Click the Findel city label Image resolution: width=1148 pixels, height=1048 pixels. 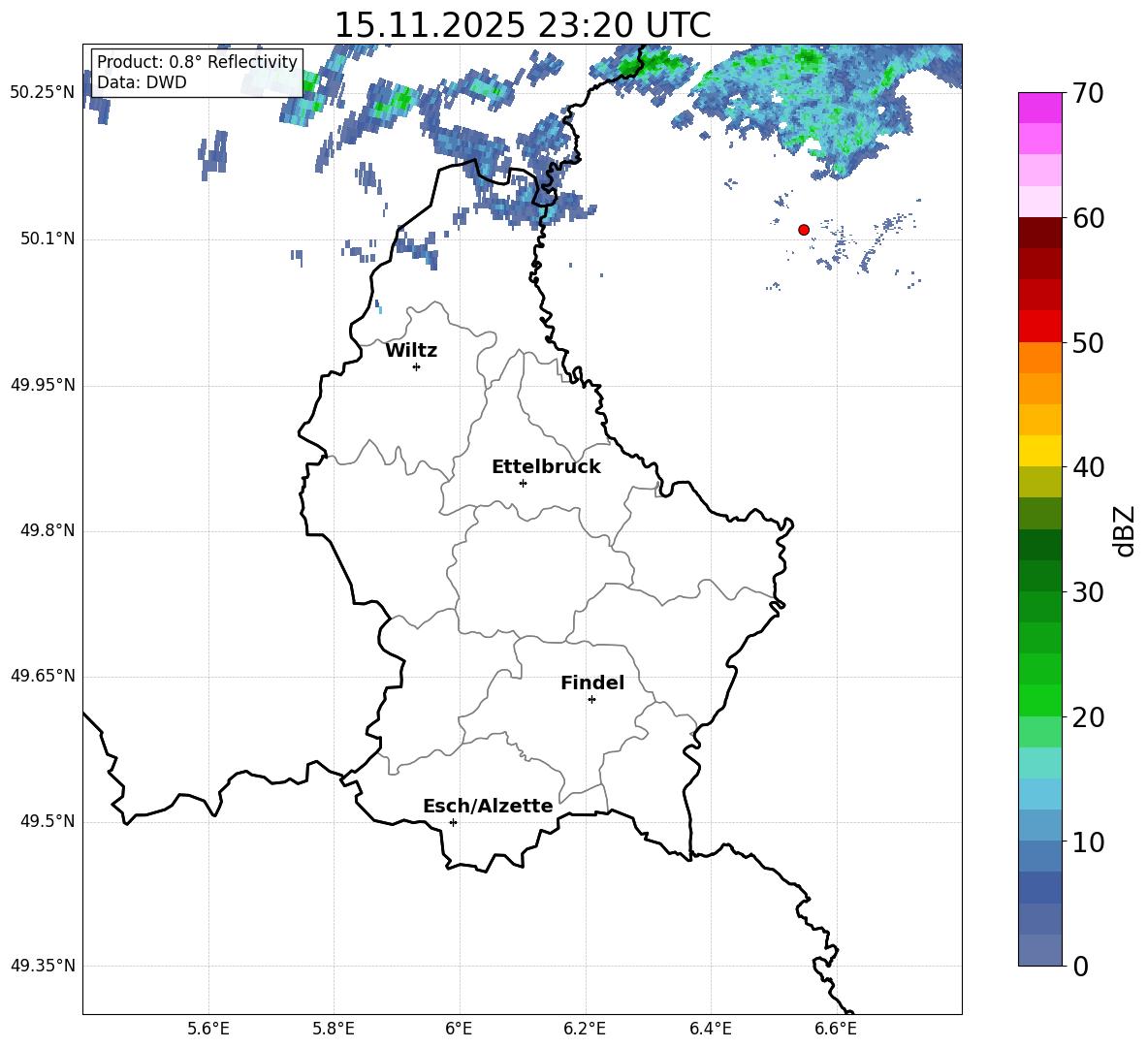click(x=592, y=683)
